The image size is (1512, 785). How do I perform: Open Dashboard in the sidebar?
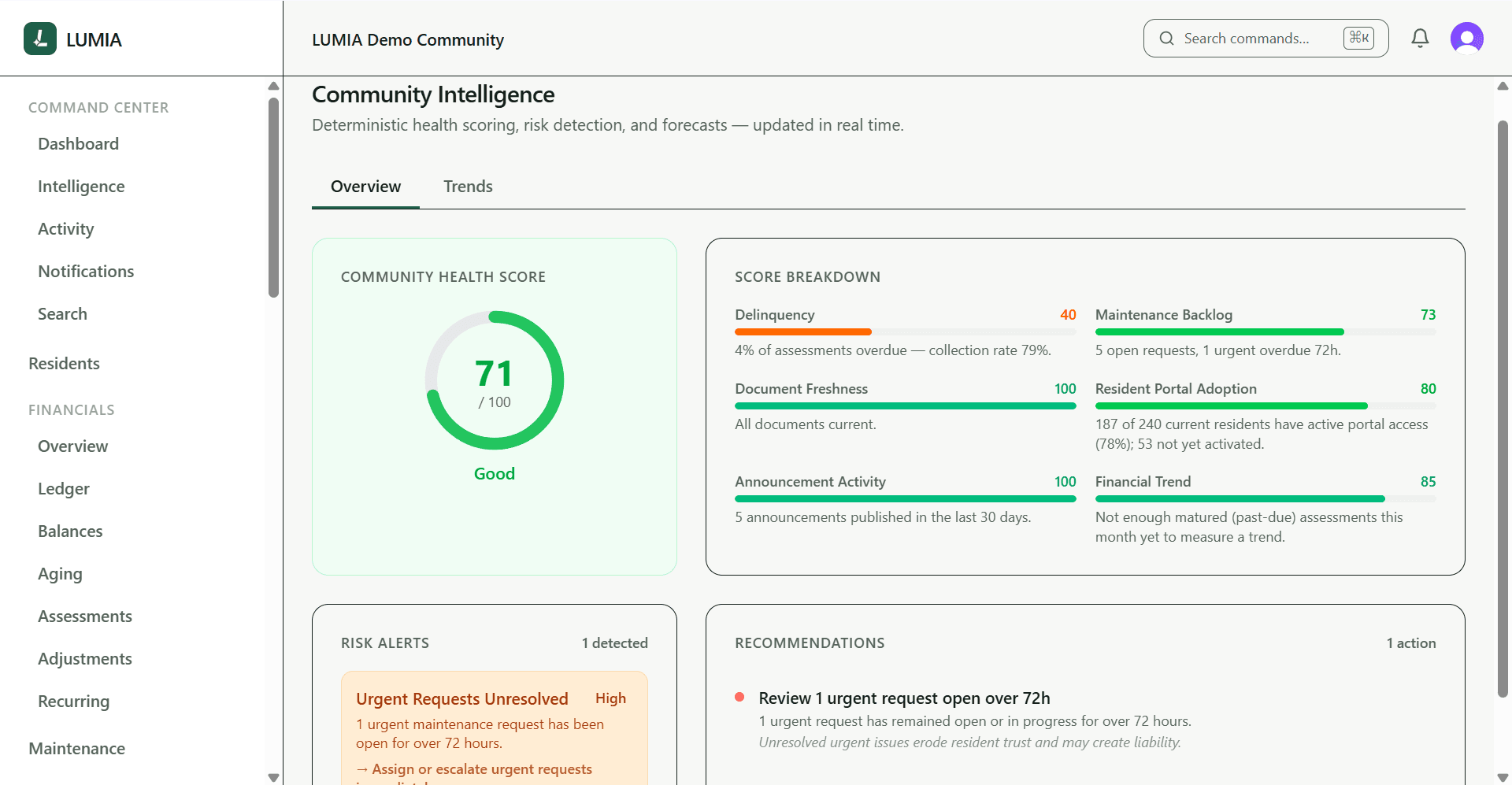pos(78,144)
